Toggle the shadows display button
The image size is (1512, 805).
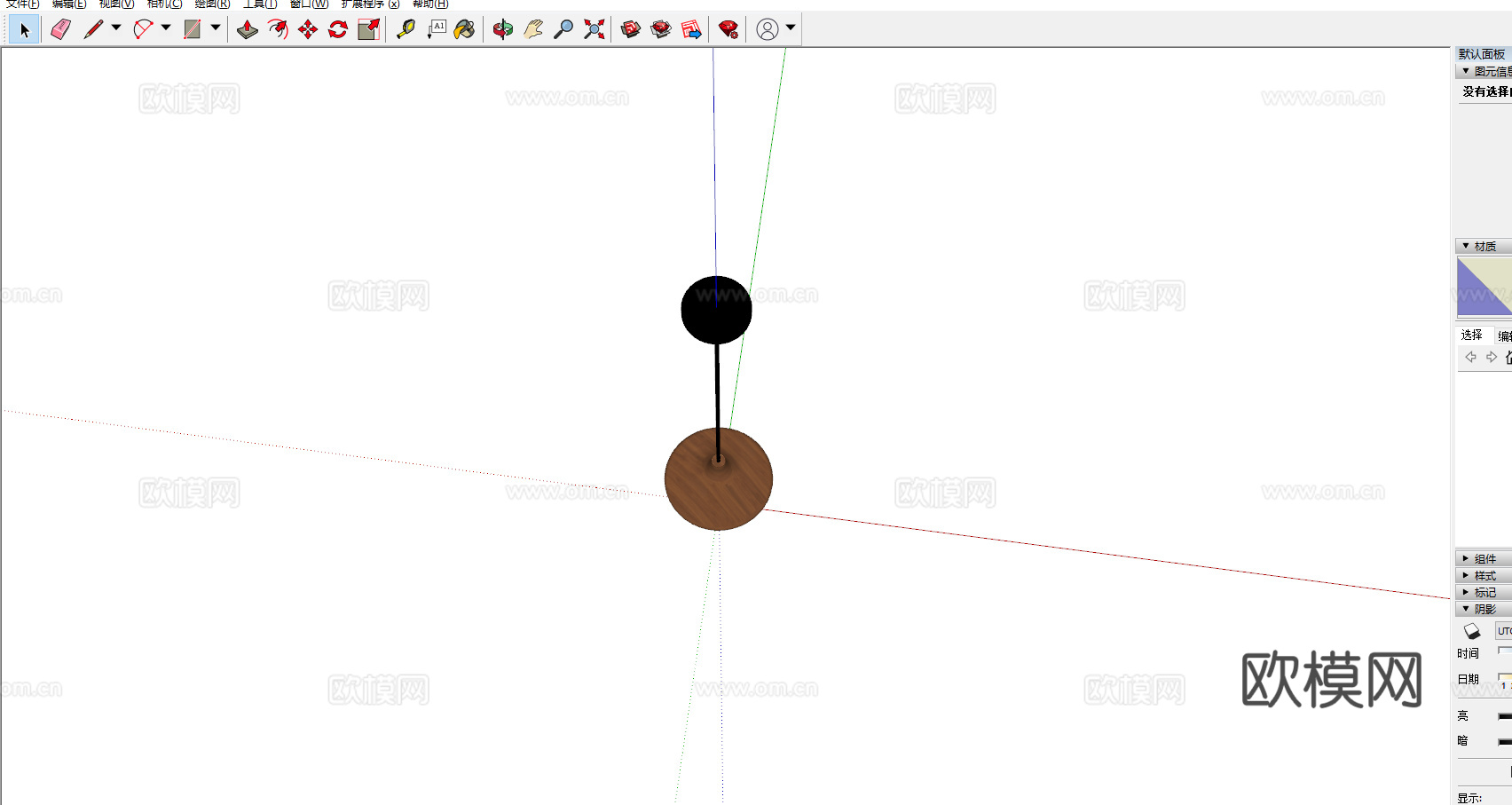1472,631
